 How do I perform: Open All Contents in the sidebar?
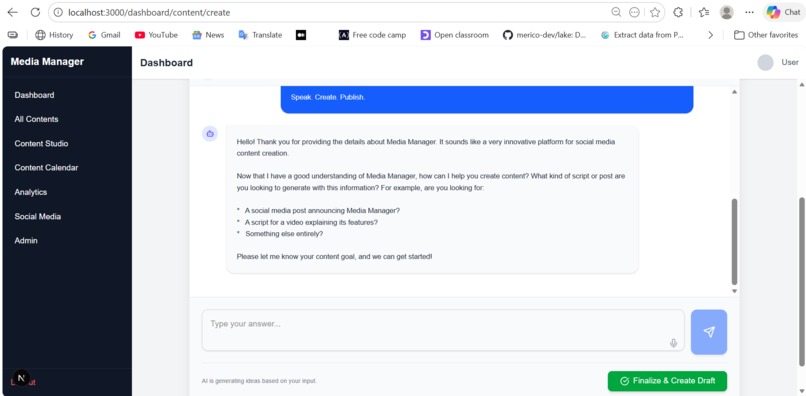pyautogui.click(x=36, y=119)
